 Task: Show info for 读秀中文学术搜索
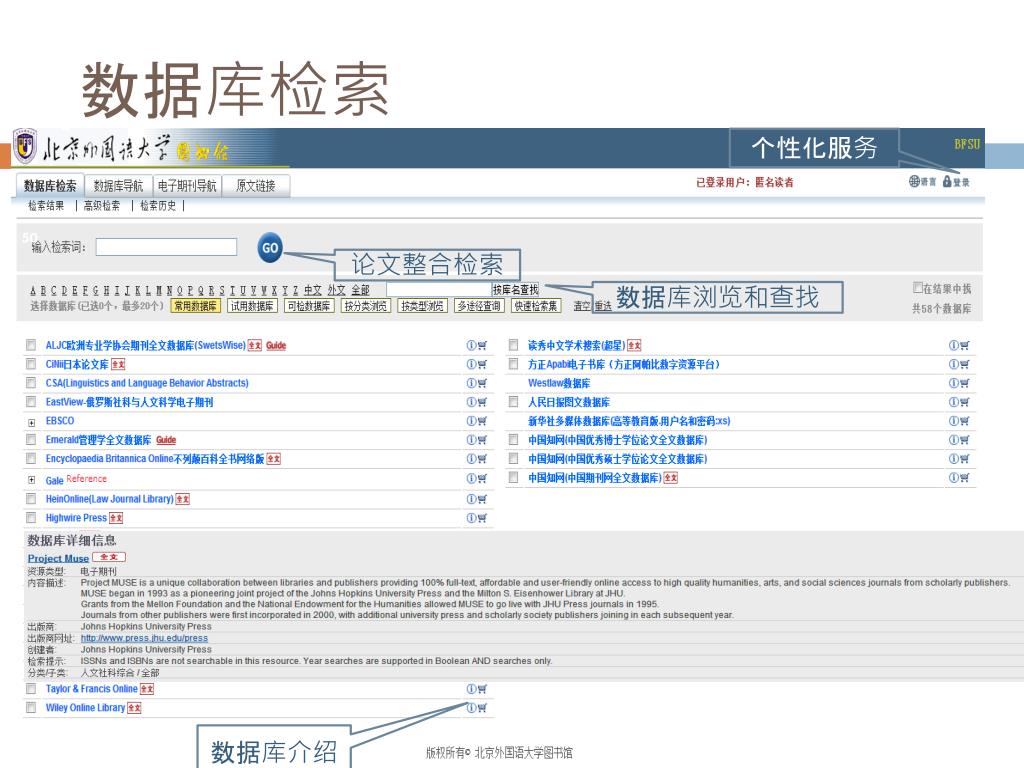[953, 345]
